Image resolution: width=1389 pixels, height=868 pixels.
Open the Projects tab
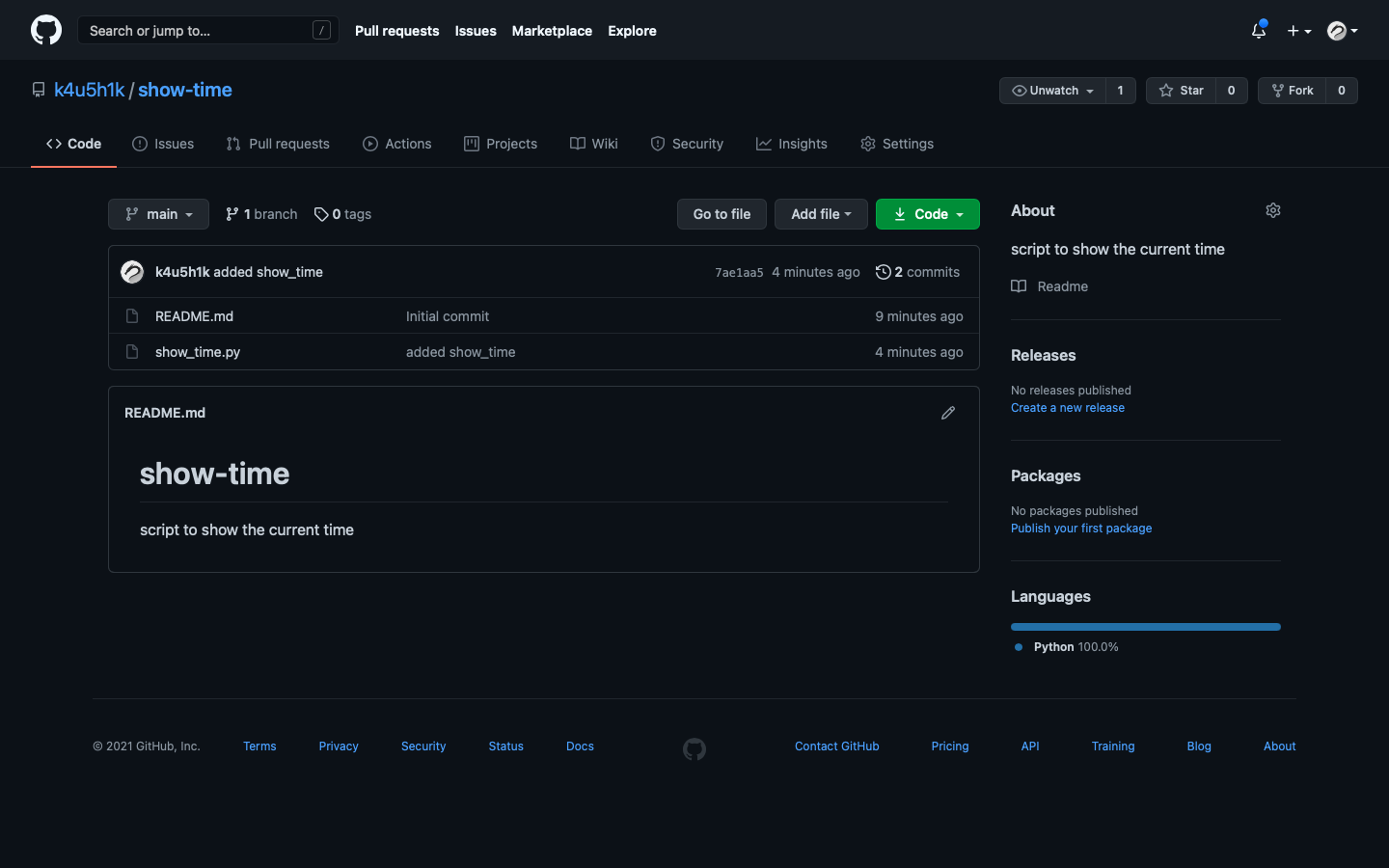pos(501,144)
